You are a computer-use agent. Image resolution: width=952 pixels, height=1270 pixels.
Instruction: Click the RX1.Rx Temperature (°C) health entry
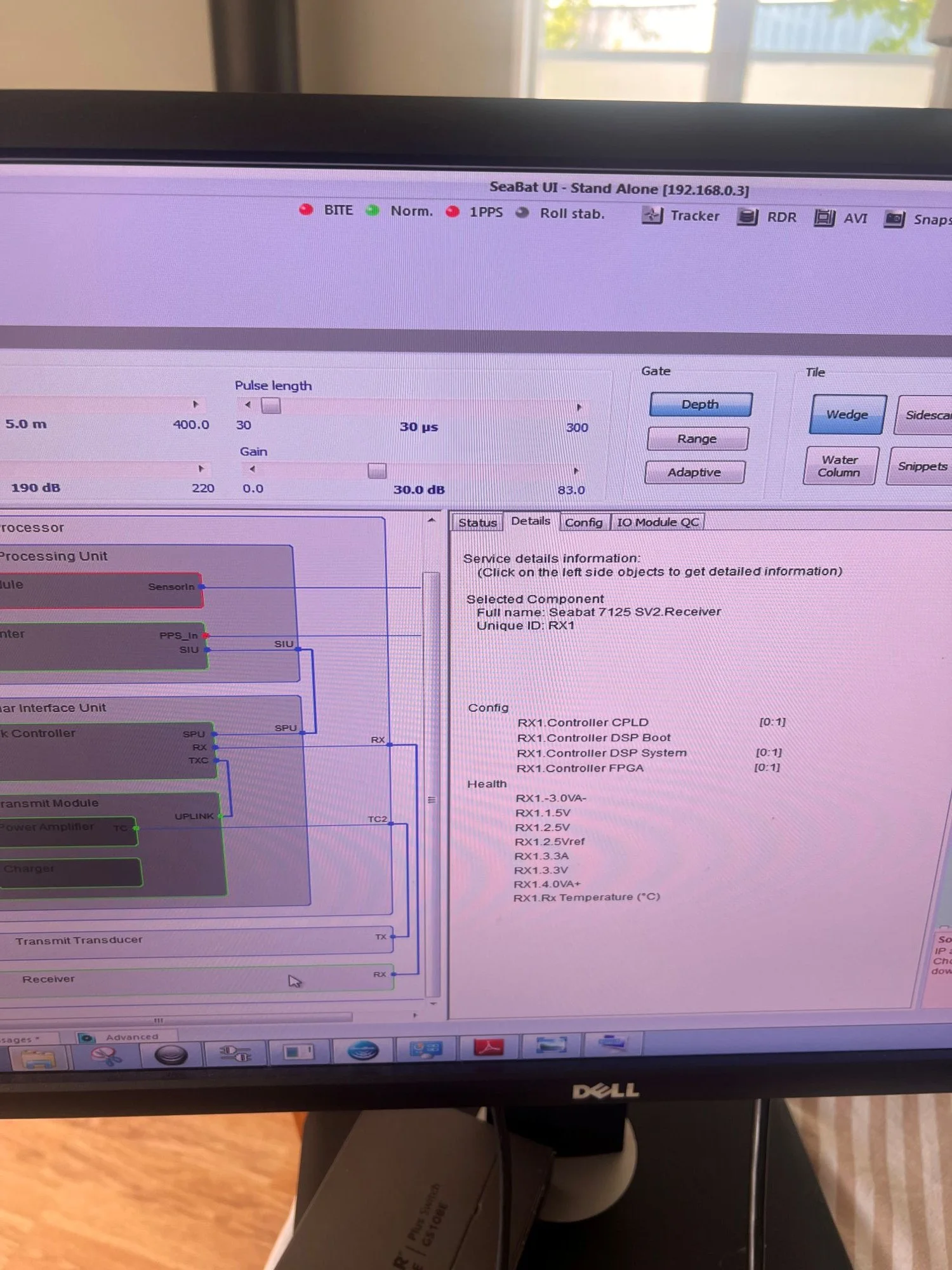click(586, 897)
